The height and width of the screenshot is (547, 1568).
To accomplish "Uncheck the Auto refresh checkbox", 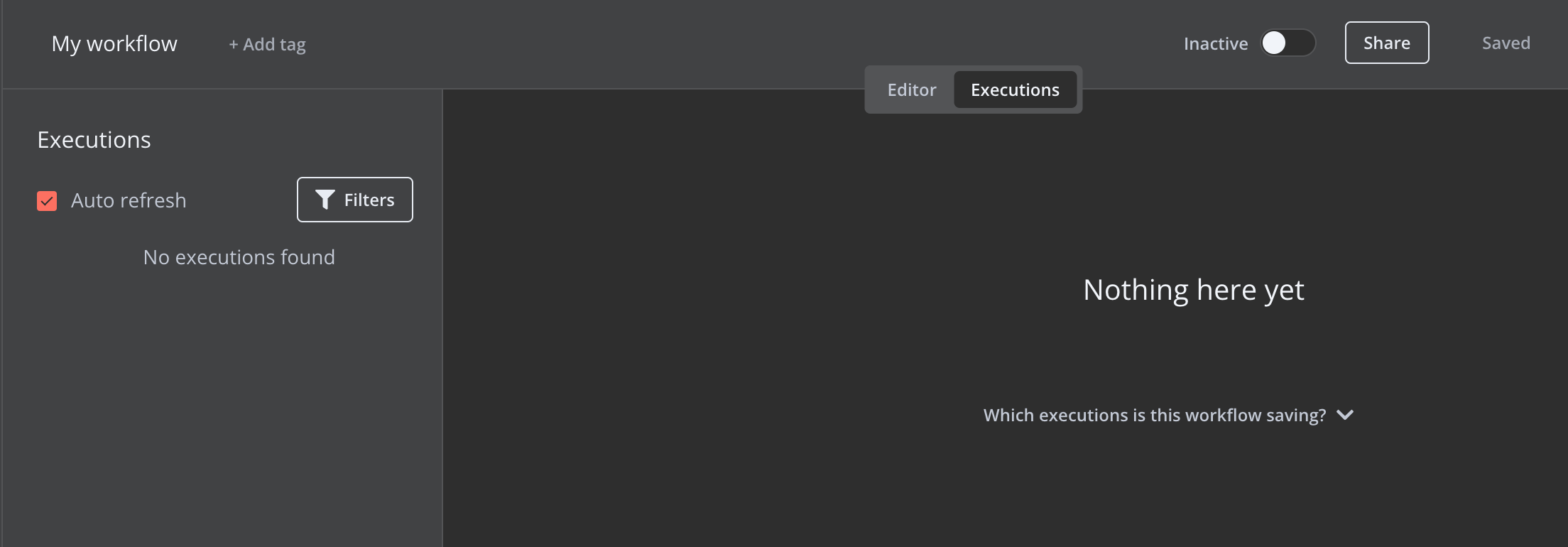I will coord(47,201).
